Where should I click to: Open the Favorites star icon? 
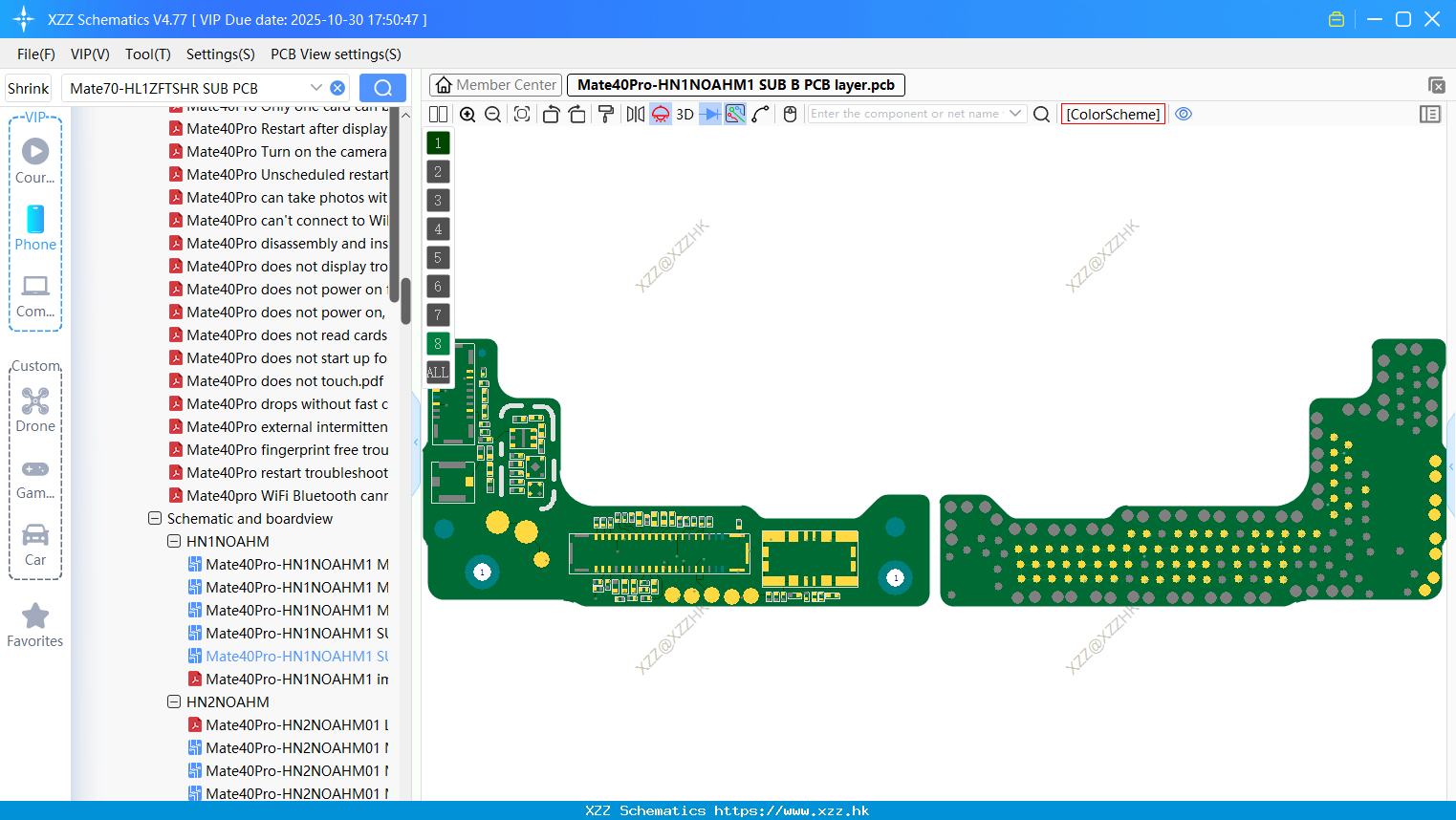35,625
